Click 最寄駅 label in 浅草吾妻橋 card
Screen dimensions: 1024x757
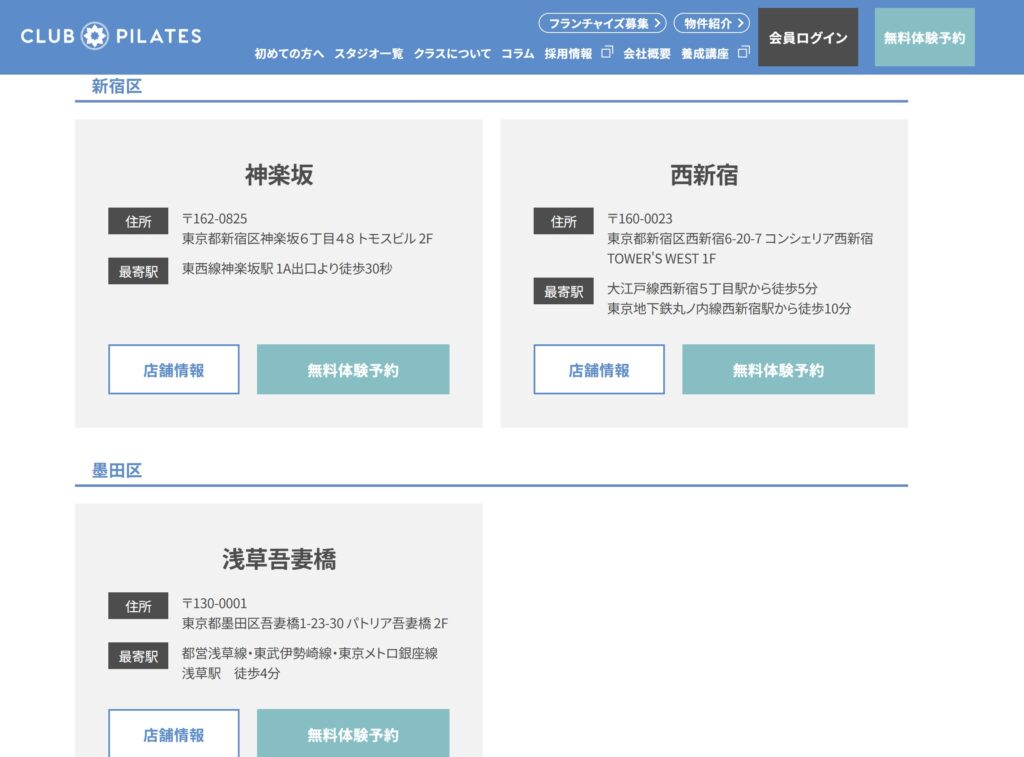pos(138,656)
